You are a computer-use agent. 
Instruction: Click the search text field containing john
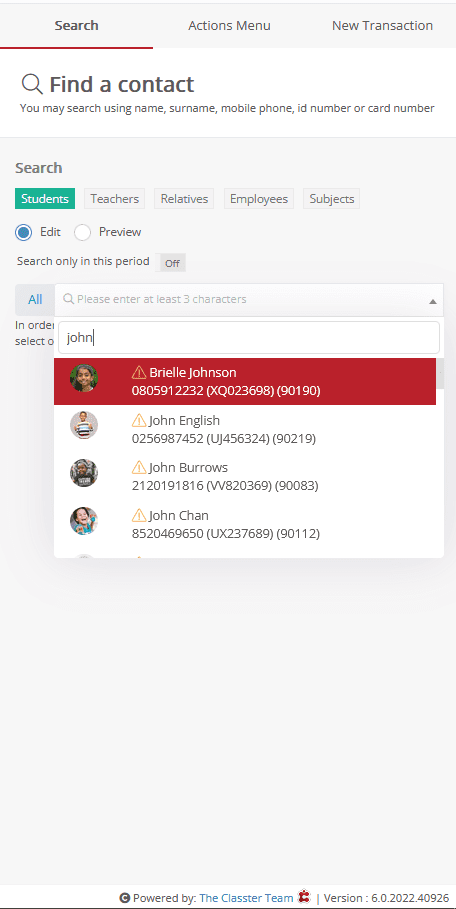coord(249,337)
